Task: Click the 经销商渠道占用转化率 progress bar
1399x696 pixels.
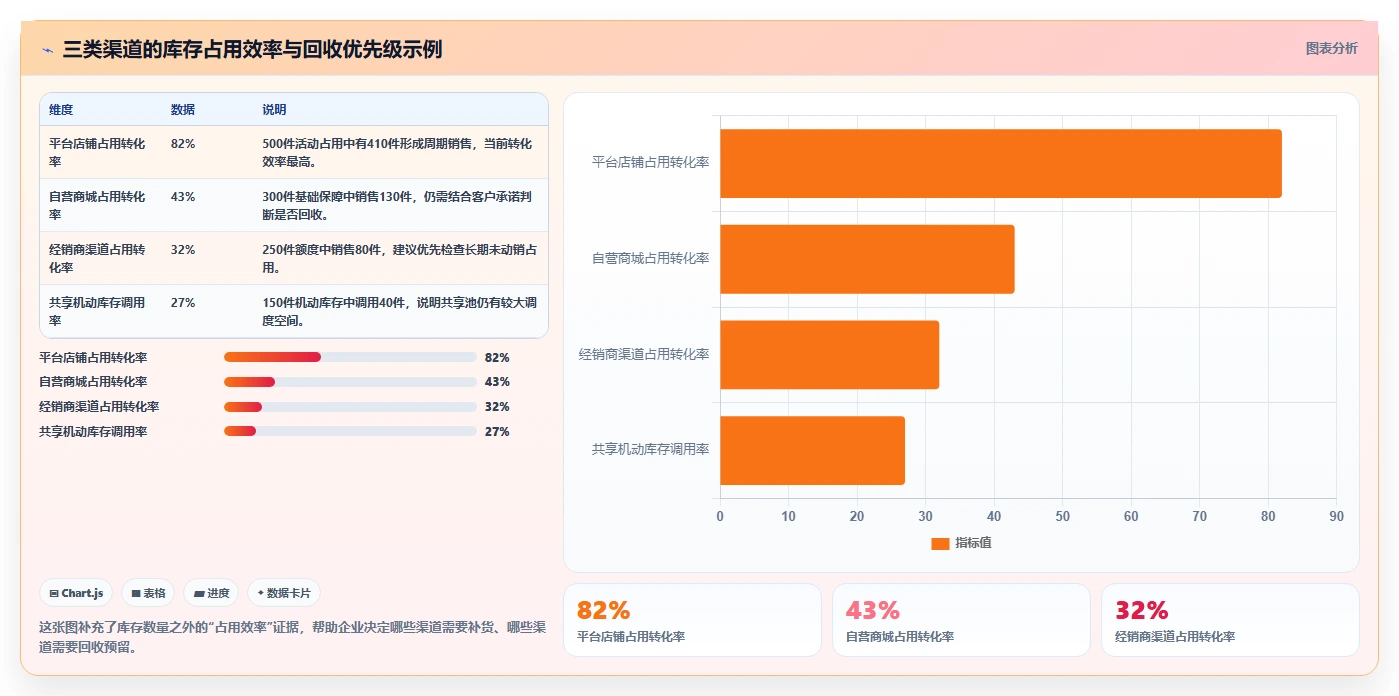Action: [x=350, y=407]
